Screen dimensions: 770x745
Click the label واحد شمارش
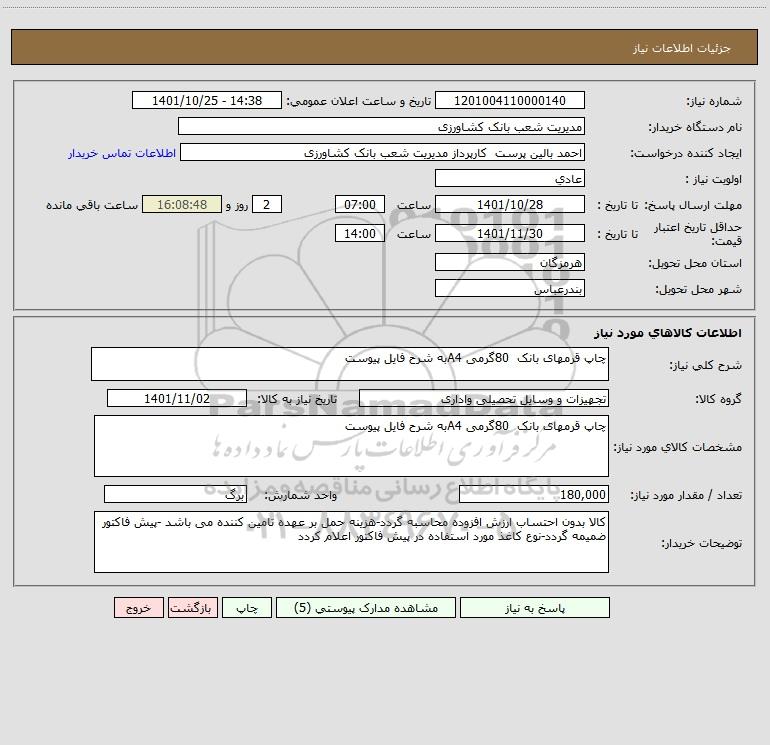click(x=301, y=495)
